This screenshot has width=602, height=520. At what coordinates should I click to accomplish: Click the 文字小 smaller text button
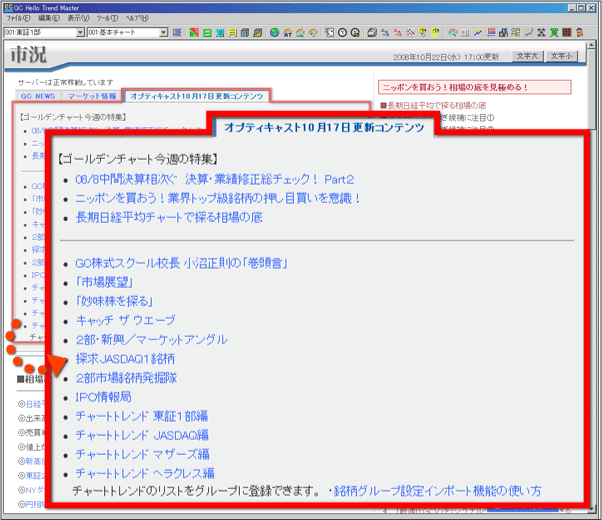click(562, 56)
